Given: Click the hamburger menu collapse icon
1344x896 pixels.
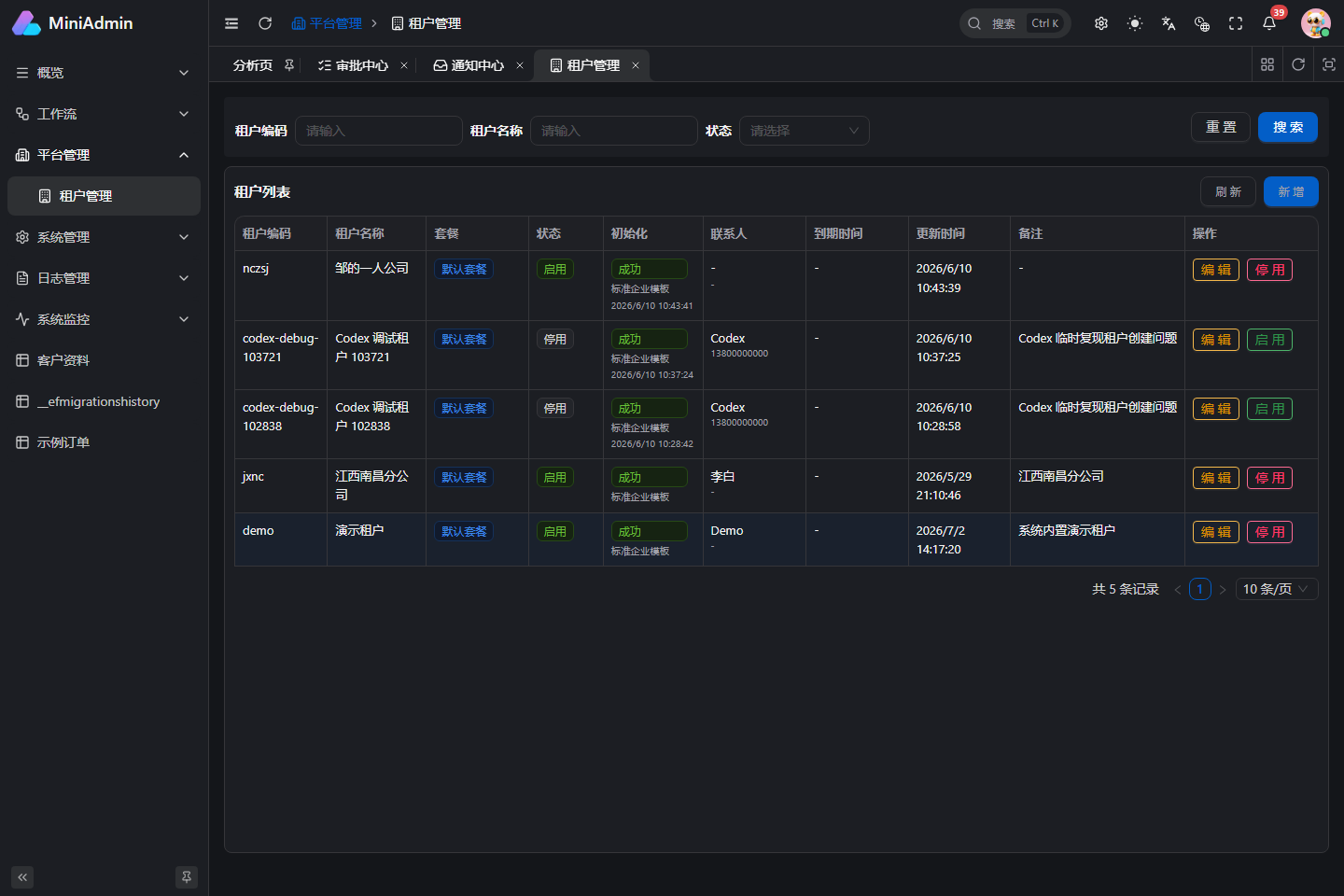Looking at the screenshot, I should (x=231, y=23).
